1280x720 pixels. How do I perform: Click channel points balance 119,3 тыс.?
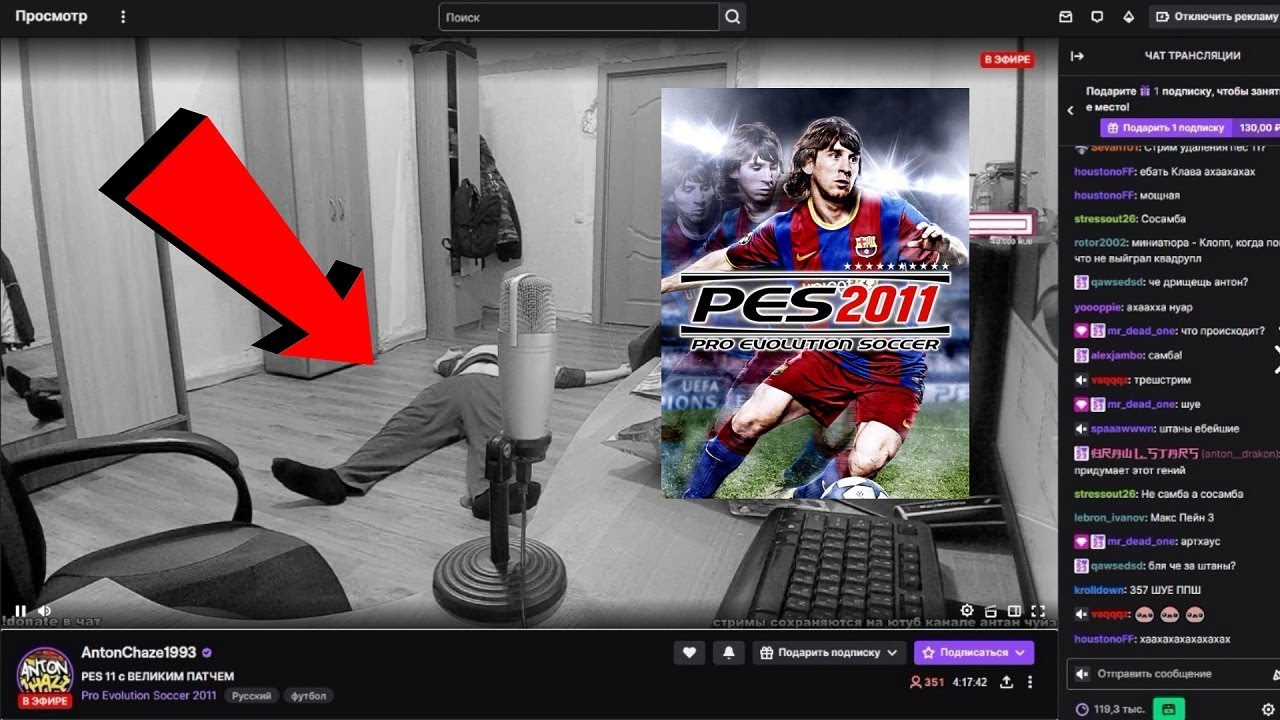pyautogui.click(x=1109, y=709)
